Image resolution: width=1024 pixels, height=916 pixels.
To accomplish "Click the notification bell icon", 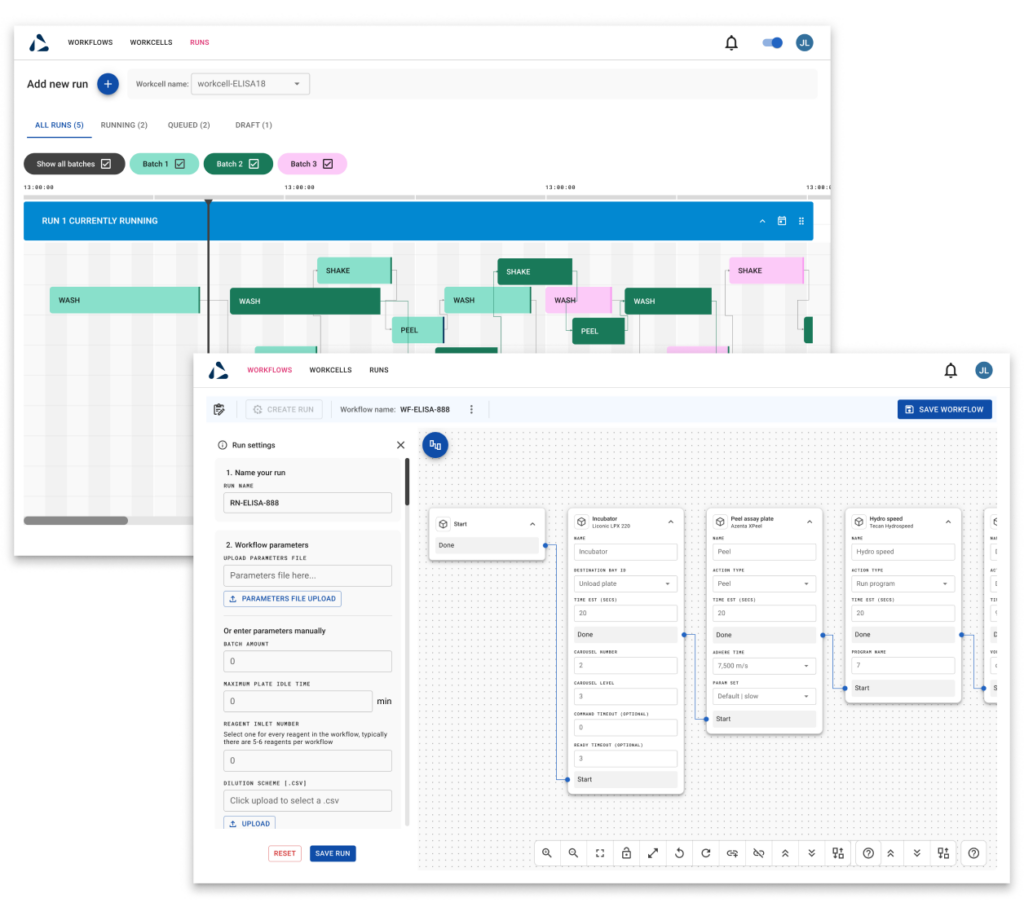I will click(x=731, y=42).
